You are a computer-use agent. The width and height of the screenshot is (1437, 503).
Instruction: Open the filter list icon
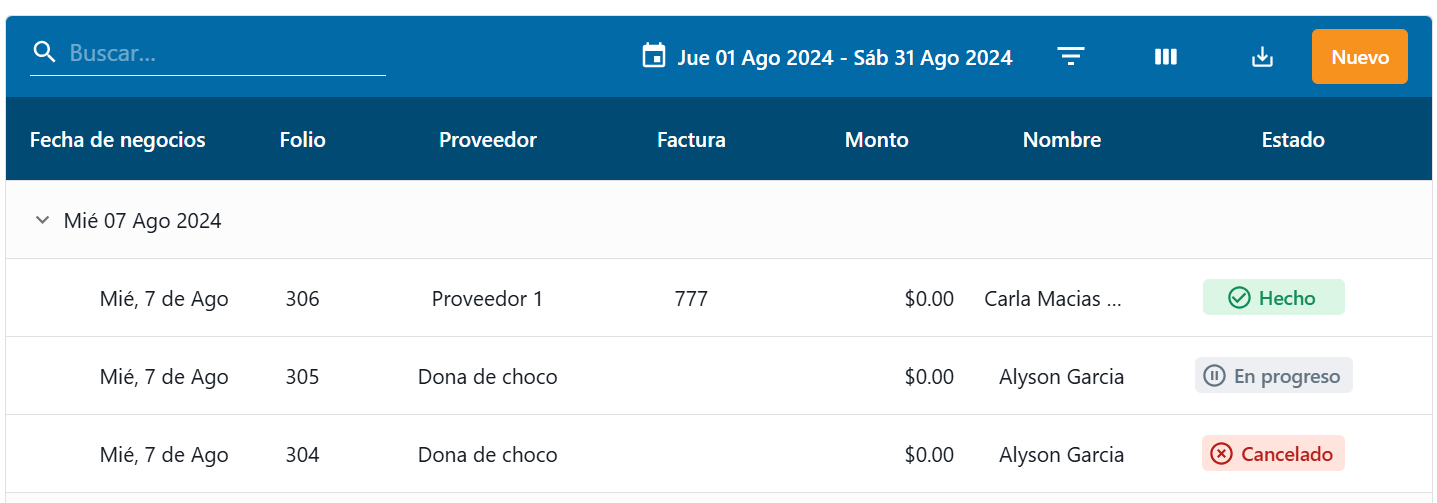point(1071,57)
